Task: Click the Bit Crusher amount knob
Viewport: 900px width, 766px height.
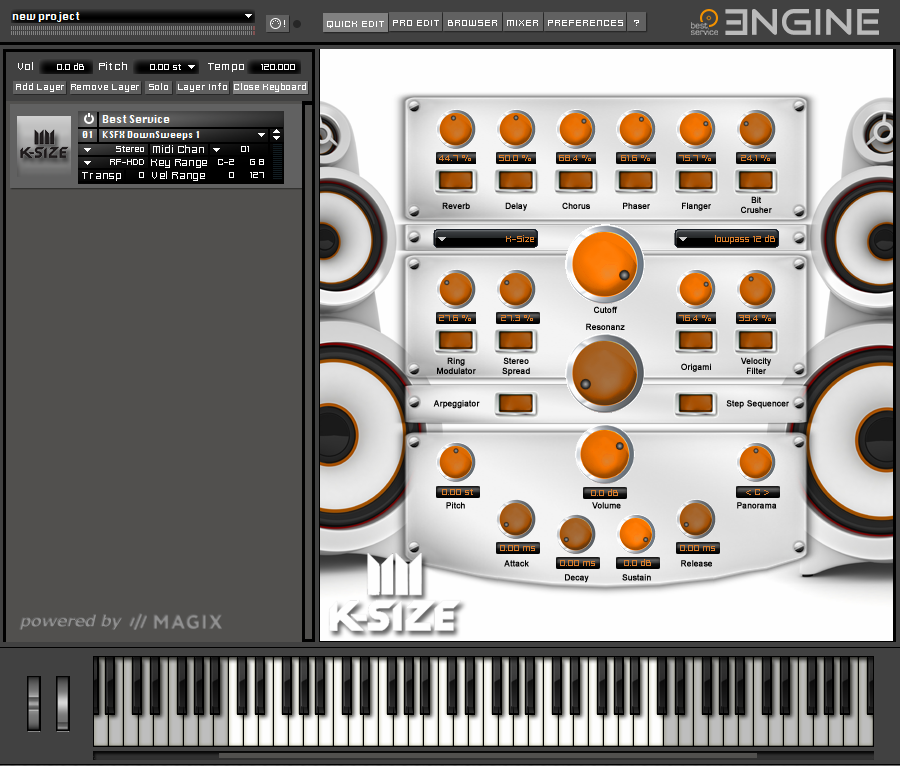Action: [x=756, y=129]
